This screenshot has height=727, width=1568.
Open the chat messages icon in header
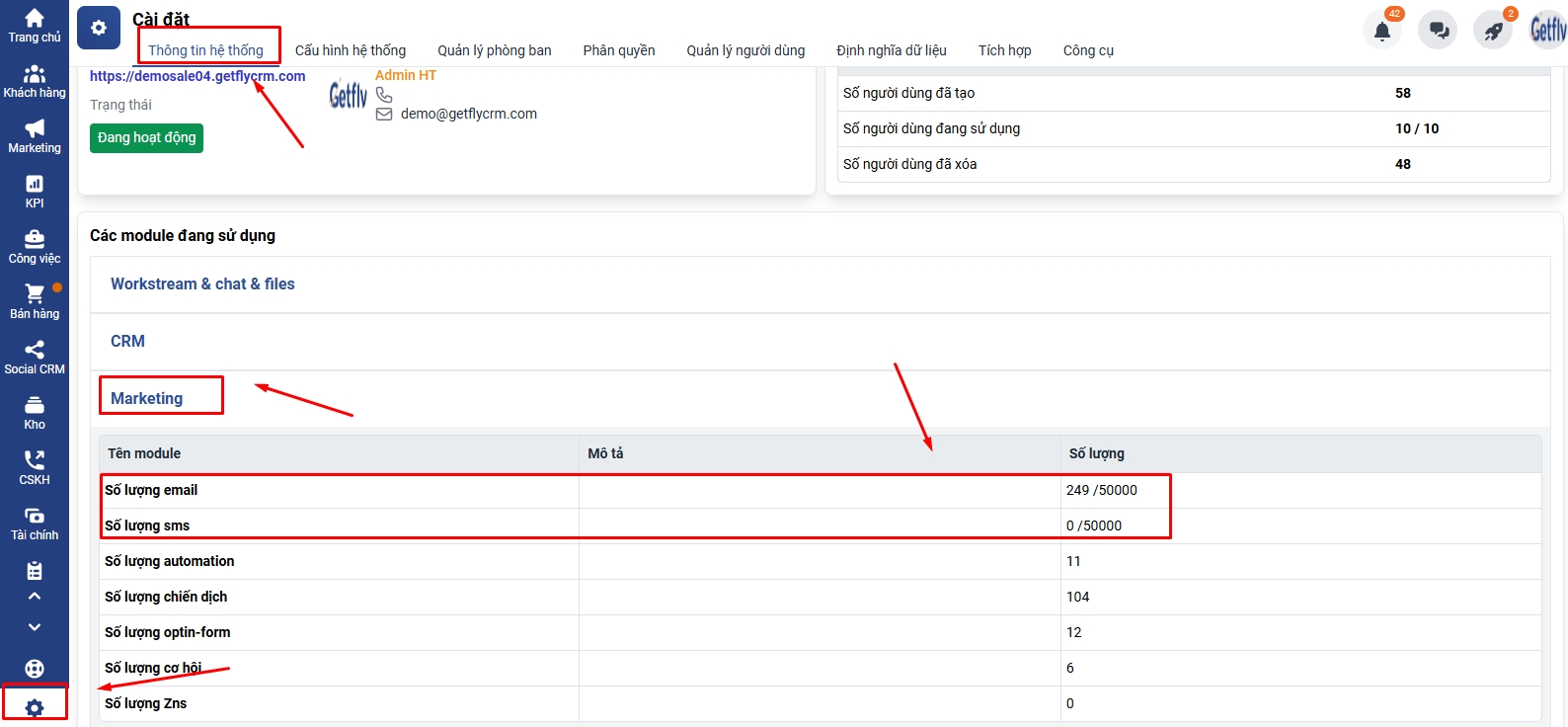[x=1439, y=31]
